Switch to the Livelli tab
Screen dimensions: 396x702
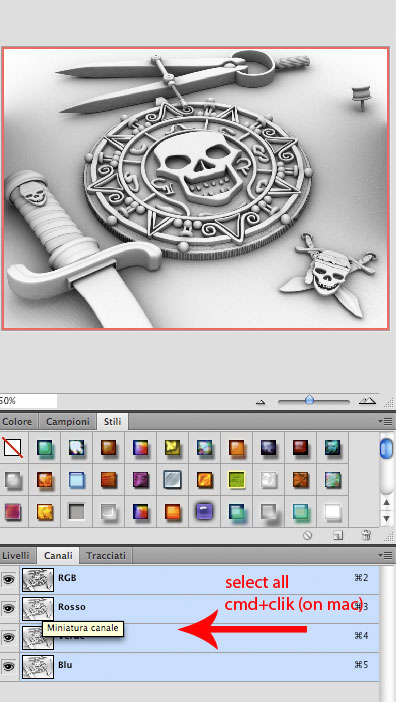(16, 556)
